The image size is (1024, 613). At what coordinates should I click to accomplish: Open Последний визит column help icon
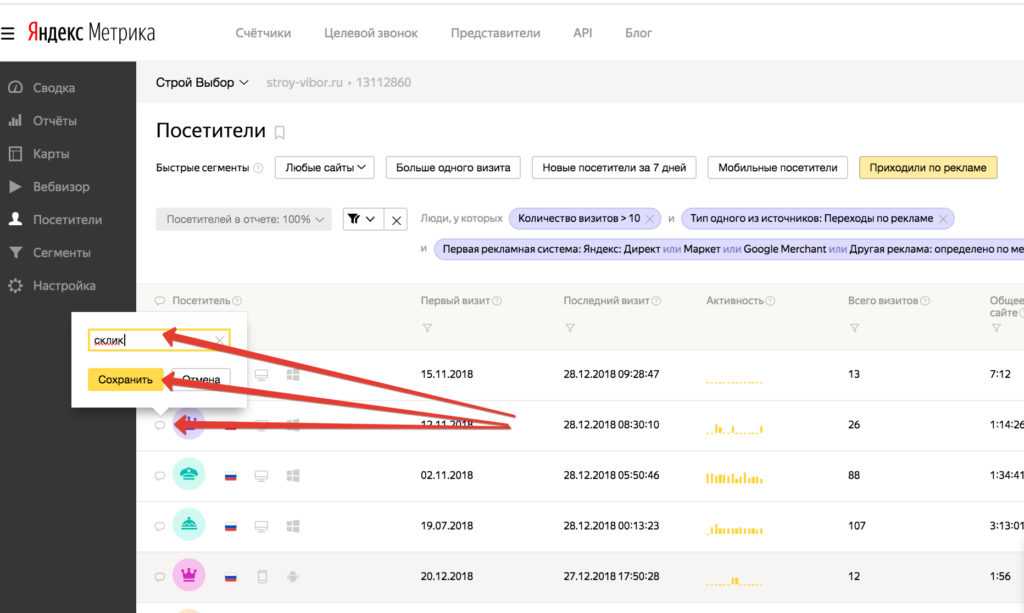point(656,301)
